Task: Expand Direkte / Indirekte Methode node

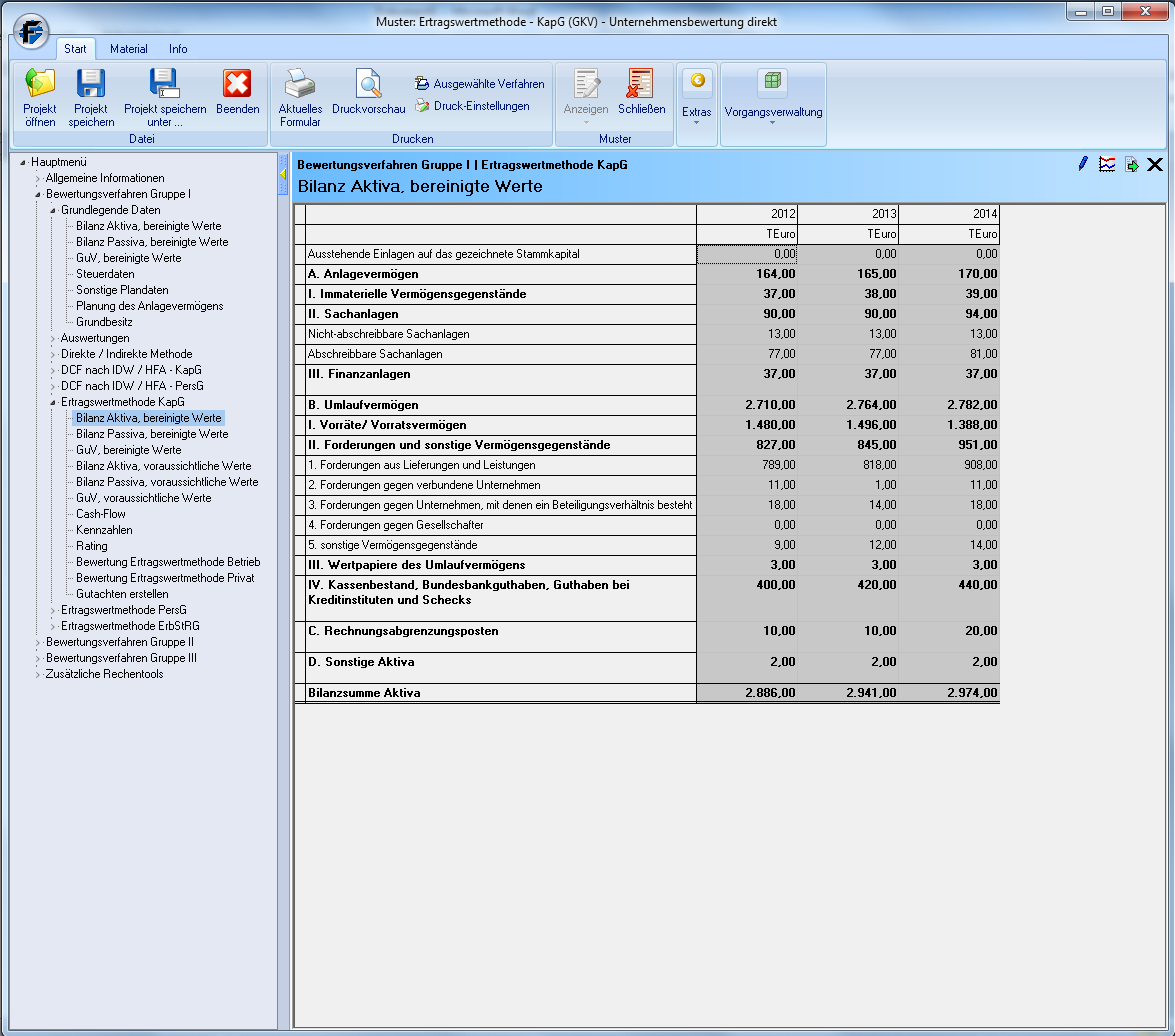Action: point(52,354)
